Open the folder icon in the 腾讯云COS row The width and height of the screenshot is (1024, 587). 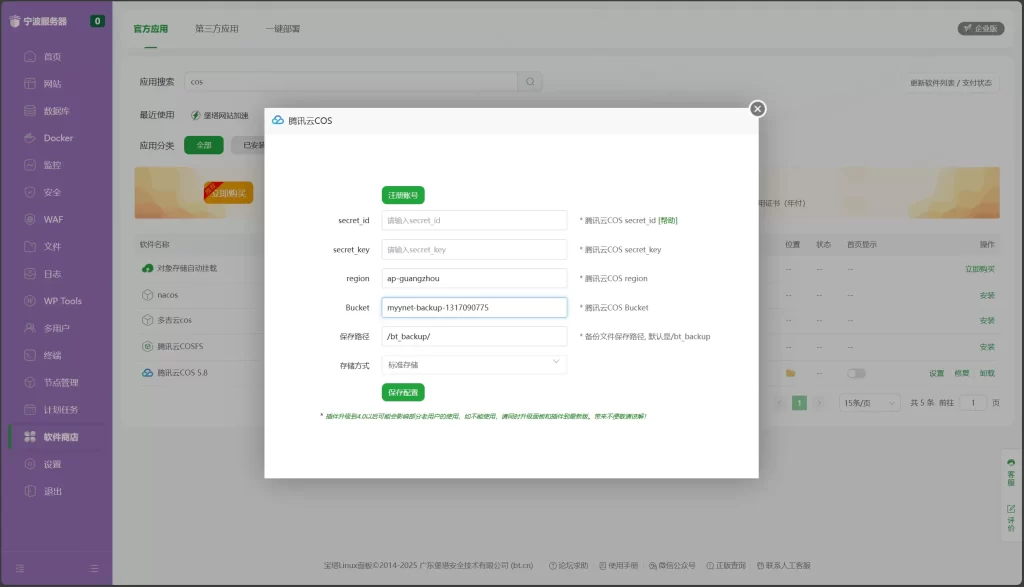tap(790, 373)
